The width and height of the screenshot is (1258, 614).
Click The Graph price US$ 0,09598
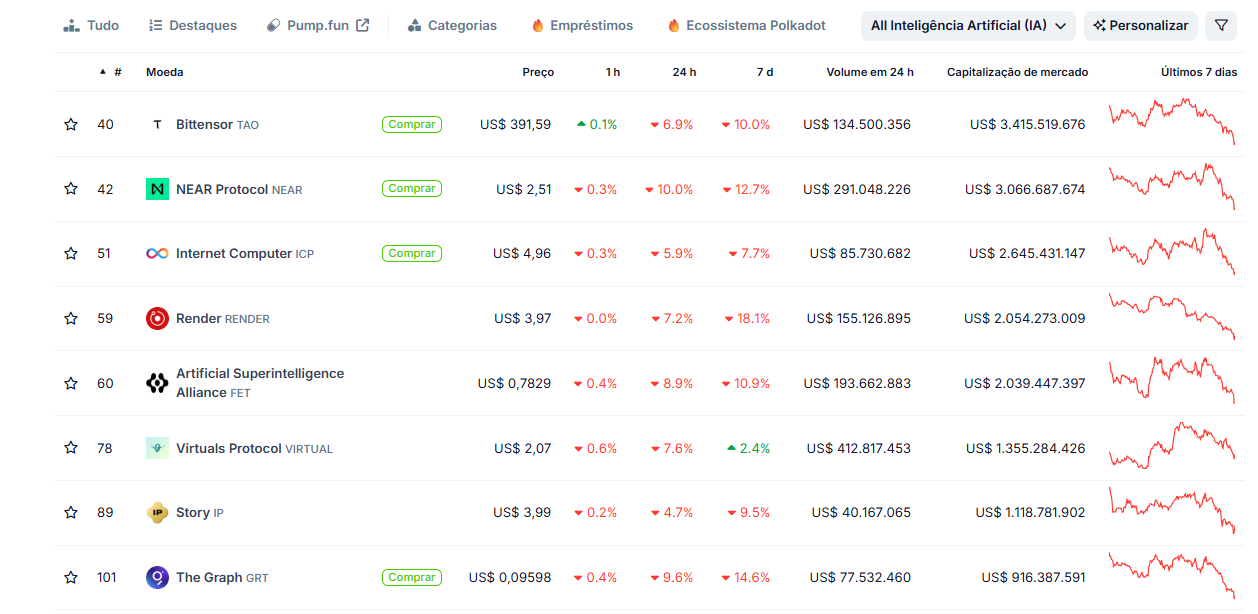click(510, 577)
